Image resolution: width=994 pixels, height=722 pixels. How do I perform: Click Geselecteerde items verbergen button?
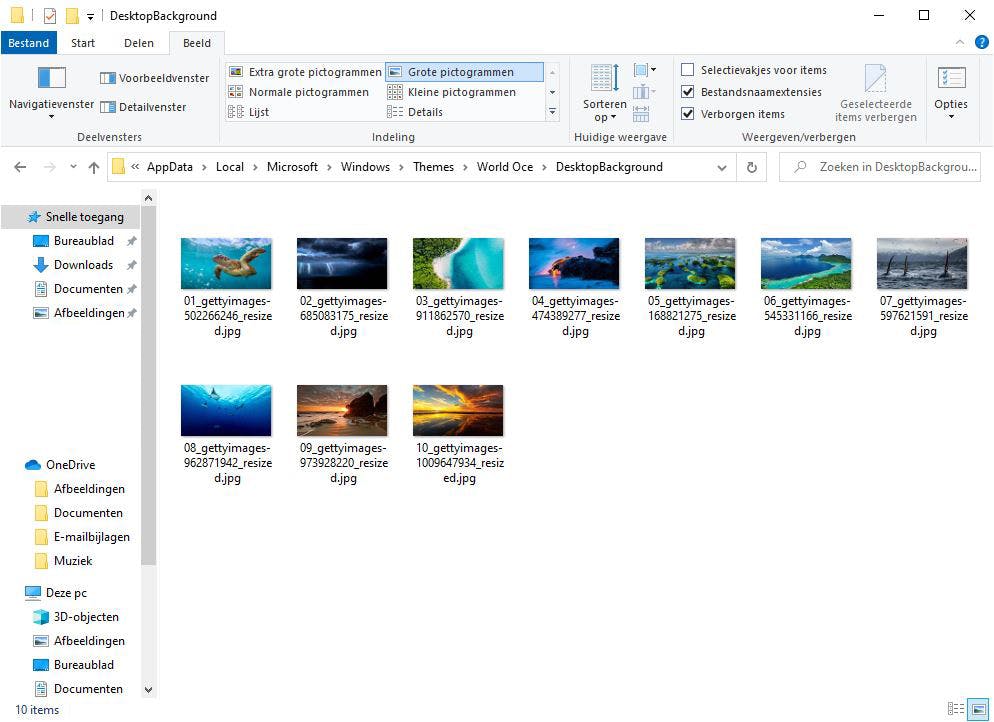pyautogui.click(x=875, y=93)
